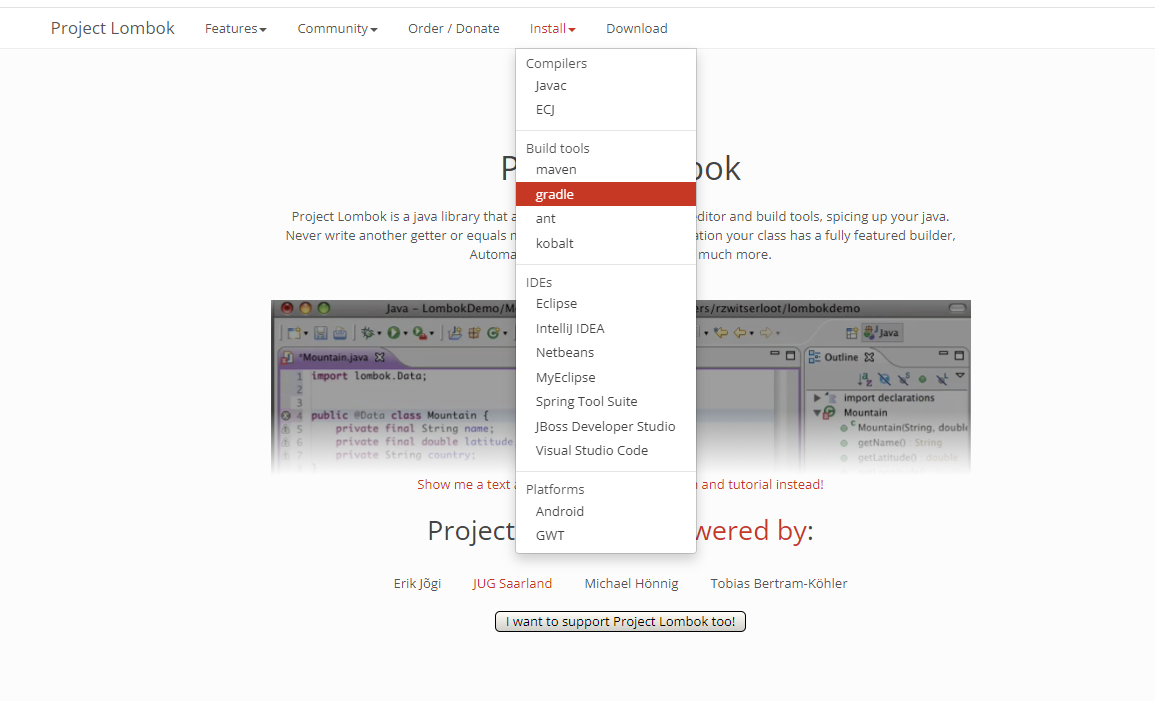Open the JUG Saarland supporter link
Image resolution: width=1155 pixels, height=701 pixels.
pyautogui.click(x=512, y=583)
